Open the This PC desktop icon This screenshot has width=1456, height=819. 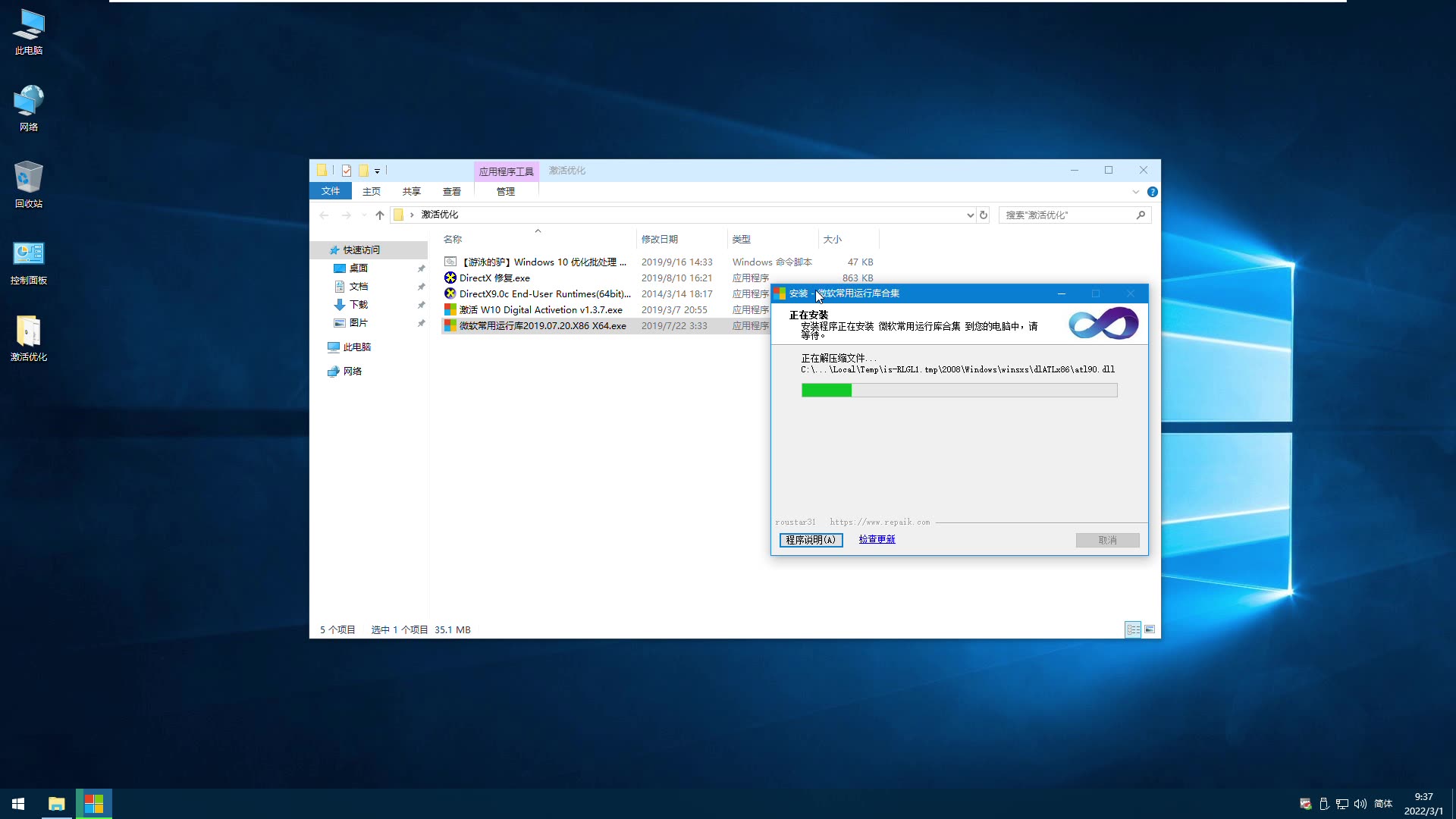point(29,32)
